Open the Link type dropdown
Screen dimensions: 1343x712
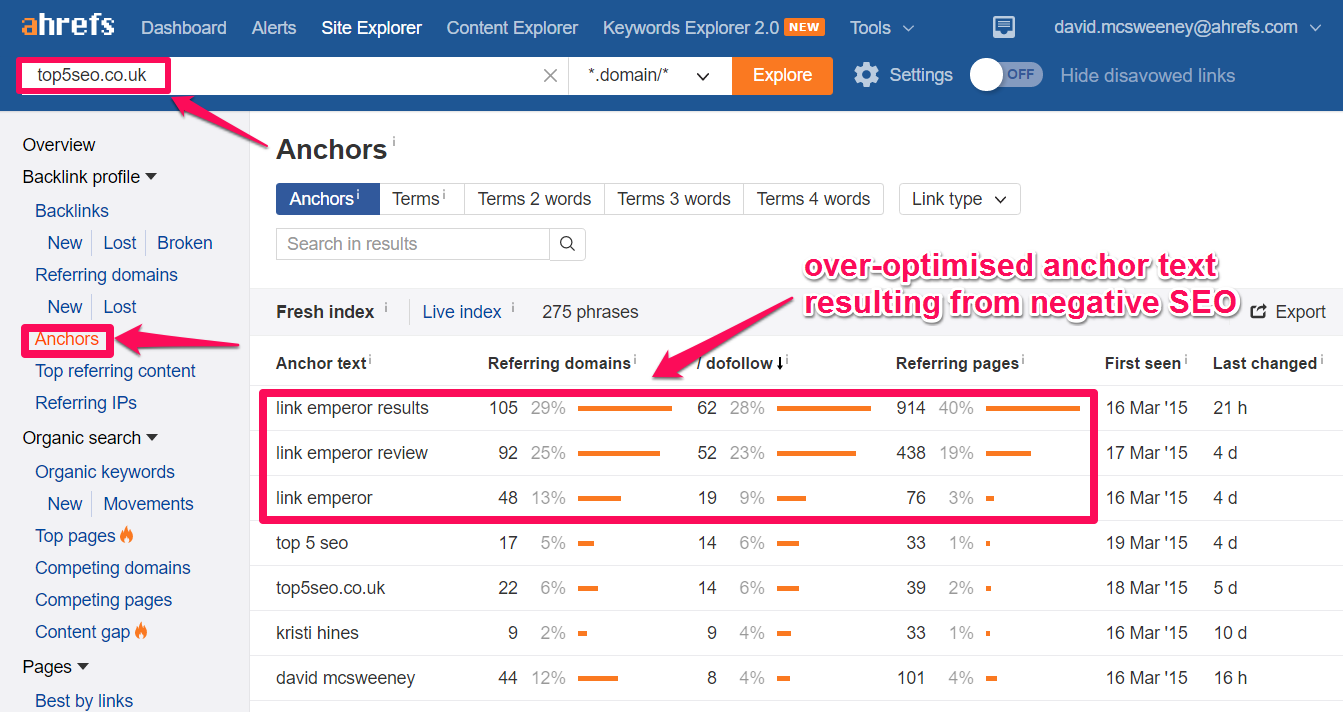coord(959,199)
